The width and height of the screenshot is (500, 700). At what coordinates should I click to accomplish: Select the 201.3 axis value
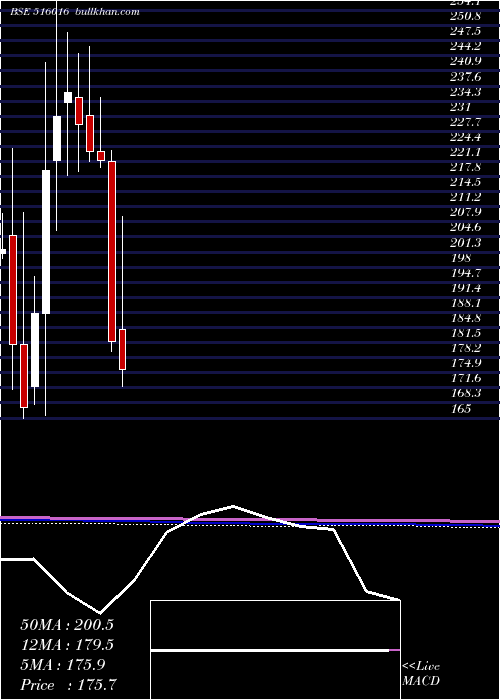(466, 243)
